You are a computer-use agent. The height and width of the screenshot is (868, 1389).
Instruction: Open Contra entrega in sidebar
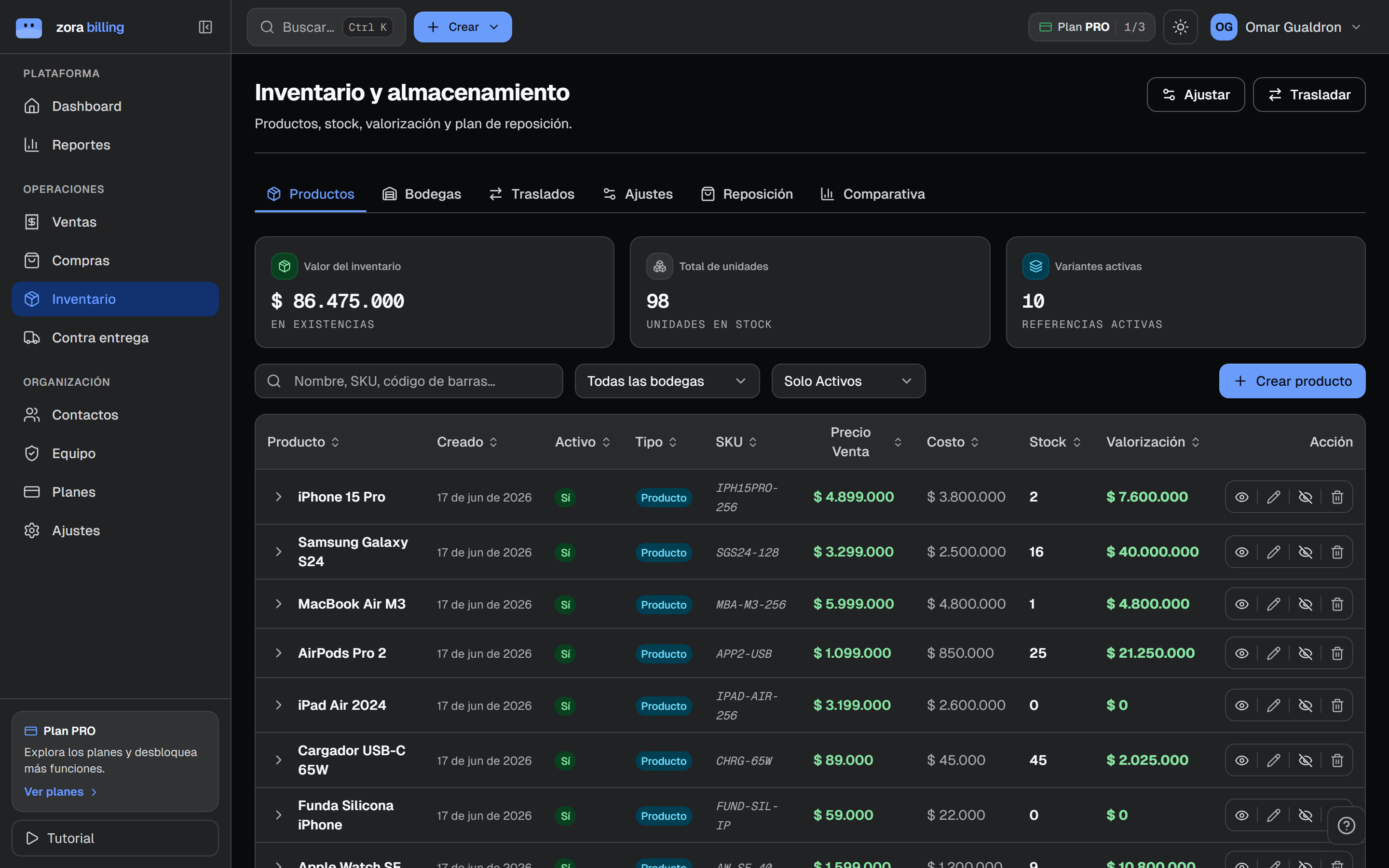point(115,338)
